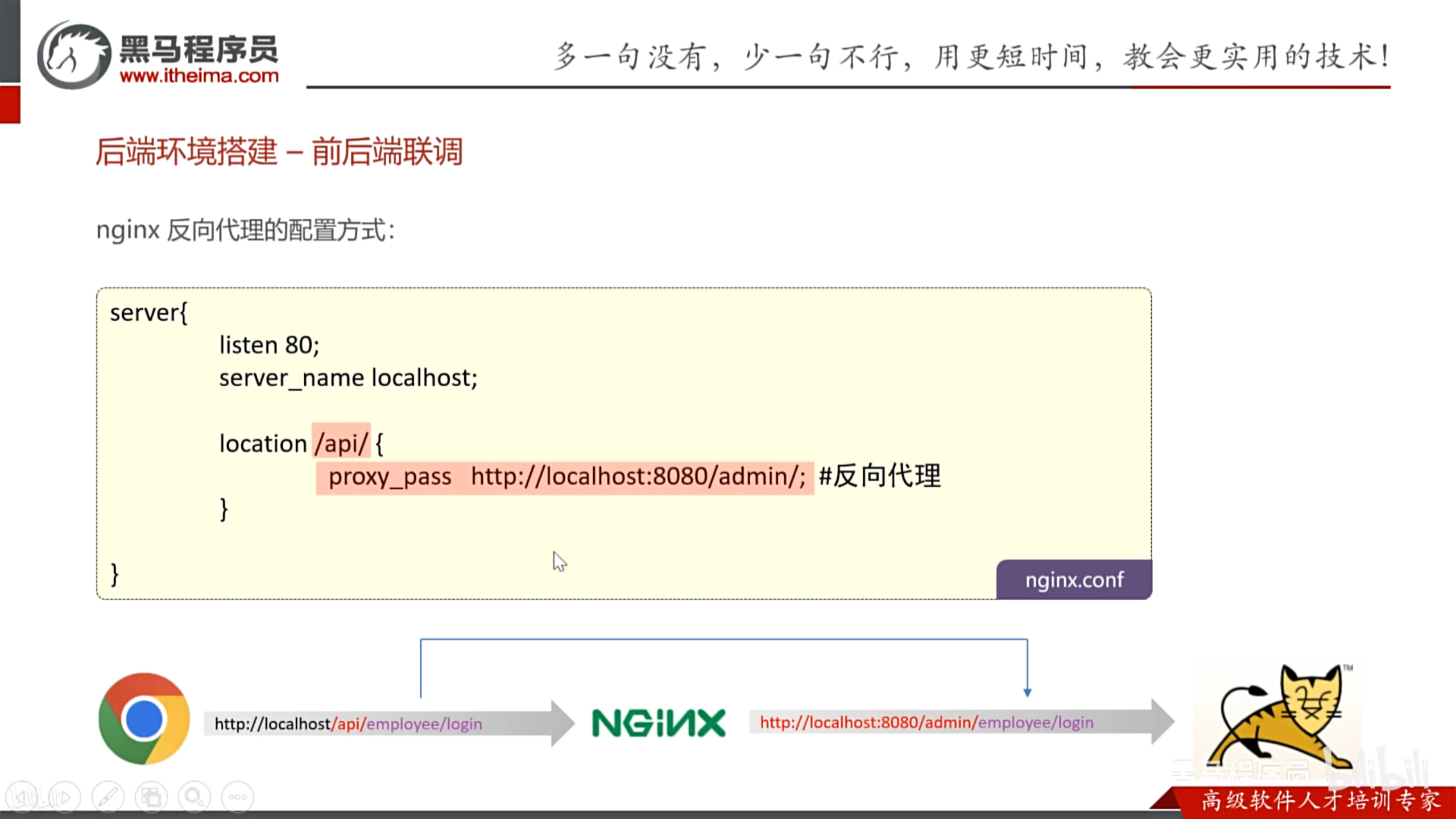Click the 'server_name localhost;' line
This screenshot has width=1456, height=819.
point(348,378)
